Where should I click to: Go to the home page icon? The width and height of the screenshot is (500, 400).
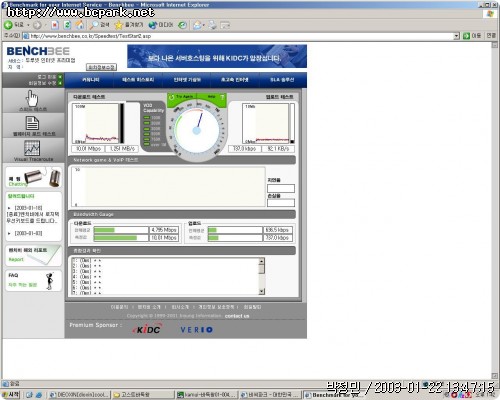point(79,25)
